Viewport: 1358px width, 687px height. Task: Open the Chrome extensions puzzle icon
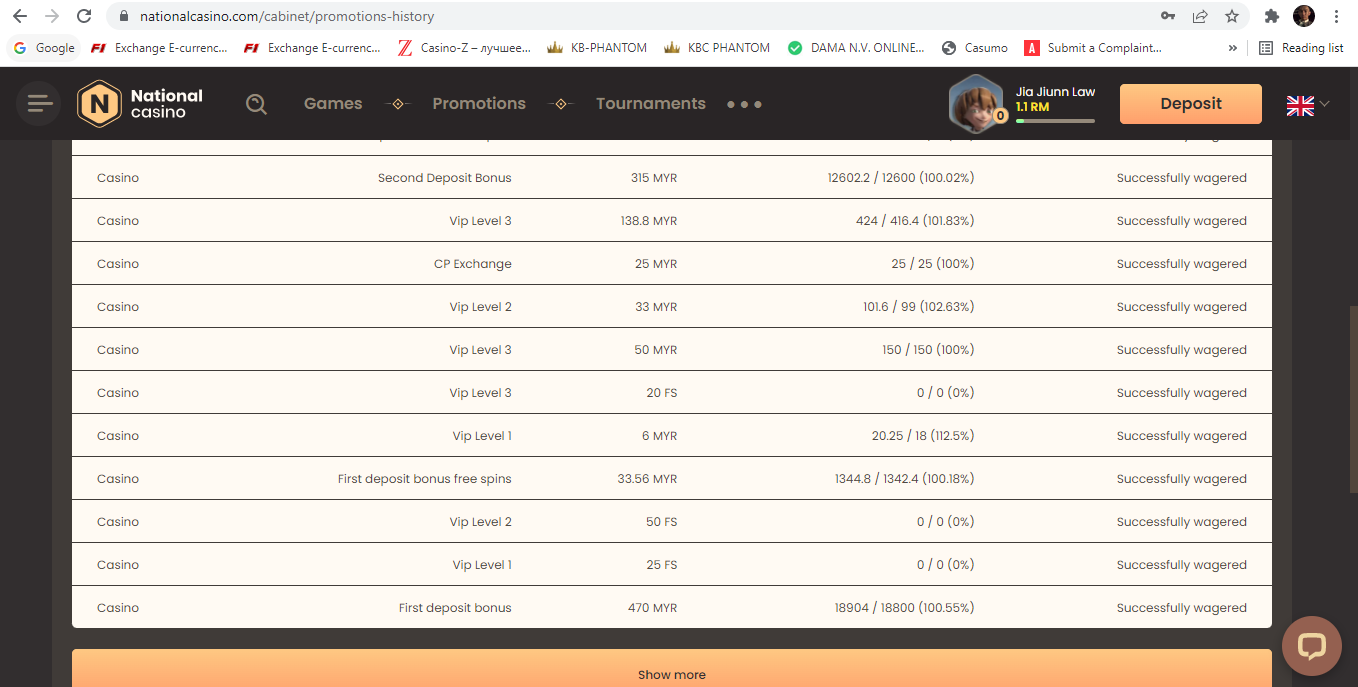point(1272,16)
